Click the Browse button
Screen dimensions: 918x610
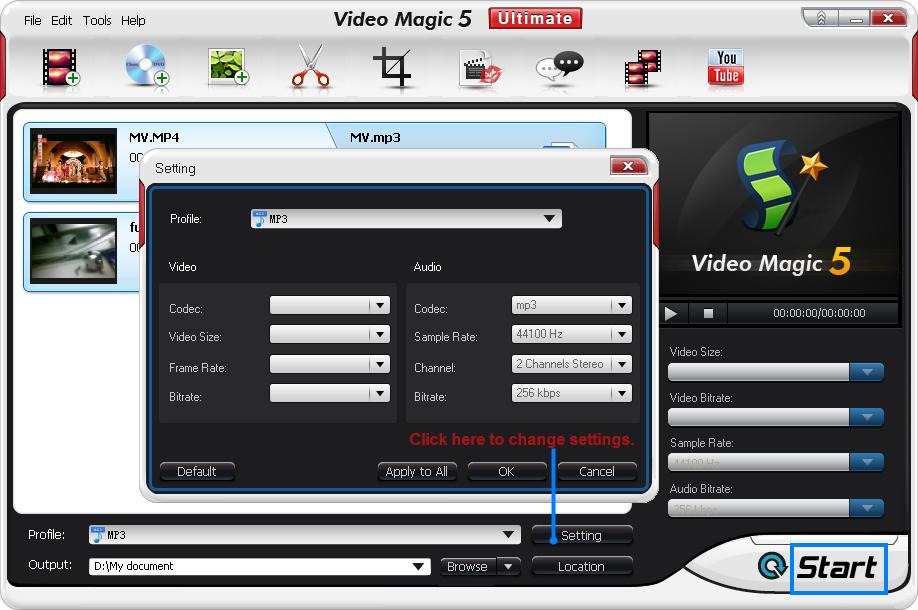click(x=468, y=566)
